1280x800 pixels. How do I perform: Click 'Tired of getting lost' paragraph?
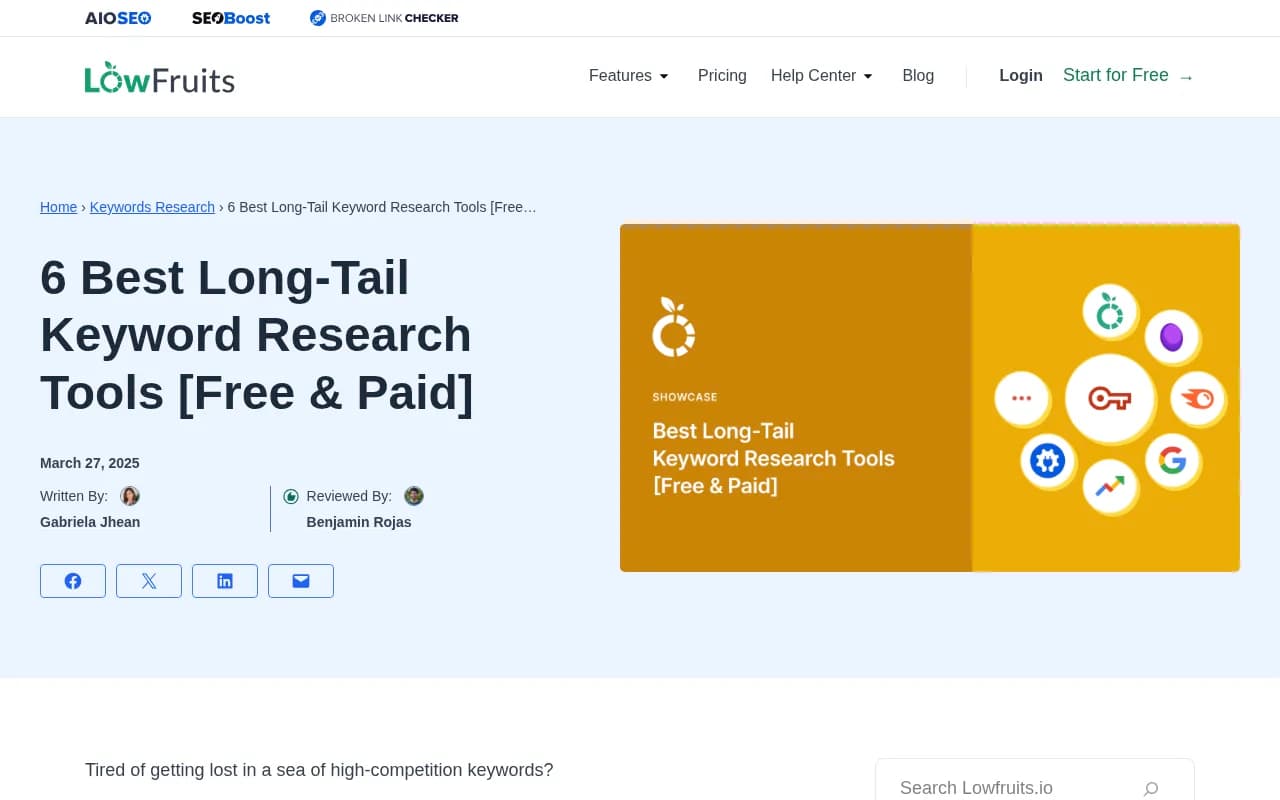click(319, 770)
